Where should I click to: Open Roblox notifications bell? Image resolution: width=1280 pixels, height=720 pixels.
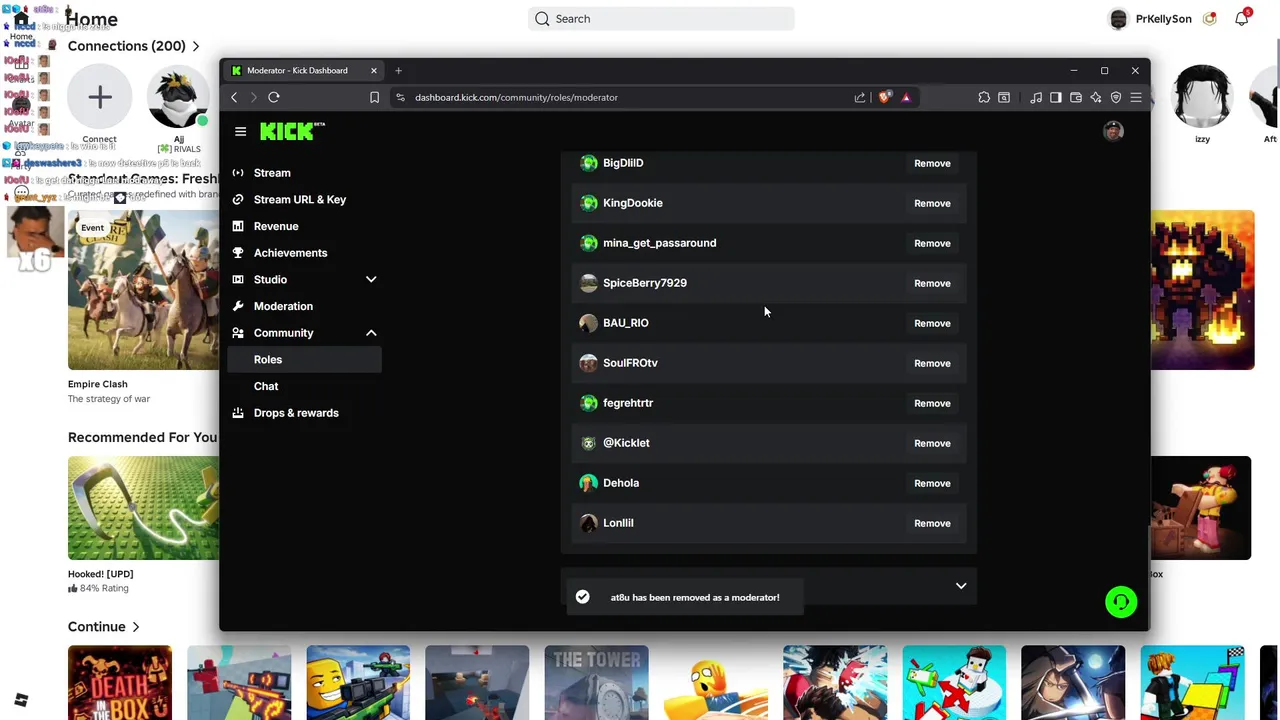(x=1242, y=18)
